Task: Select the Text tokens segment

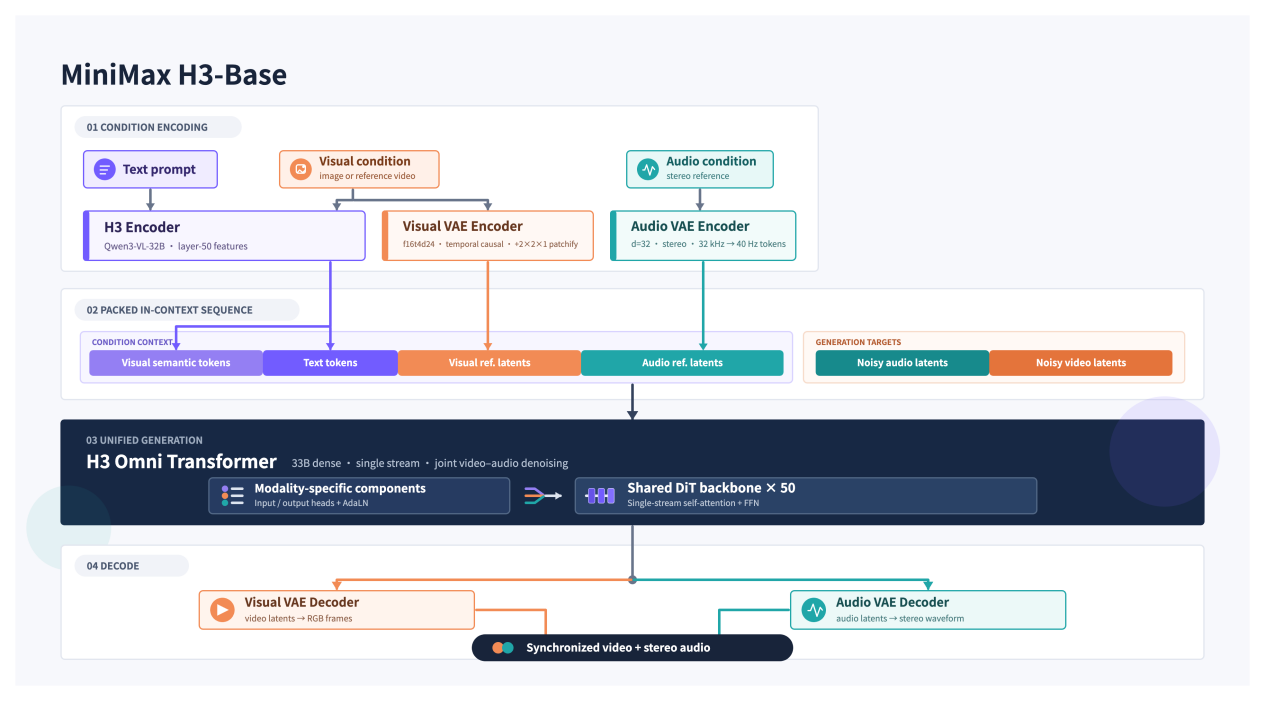Action: coord(330,363)
